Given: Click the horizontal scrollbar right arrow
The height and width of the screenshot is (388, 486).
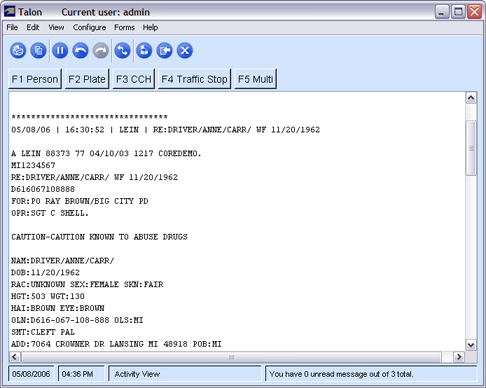Looking at the screenshot, I should point(459,357).
